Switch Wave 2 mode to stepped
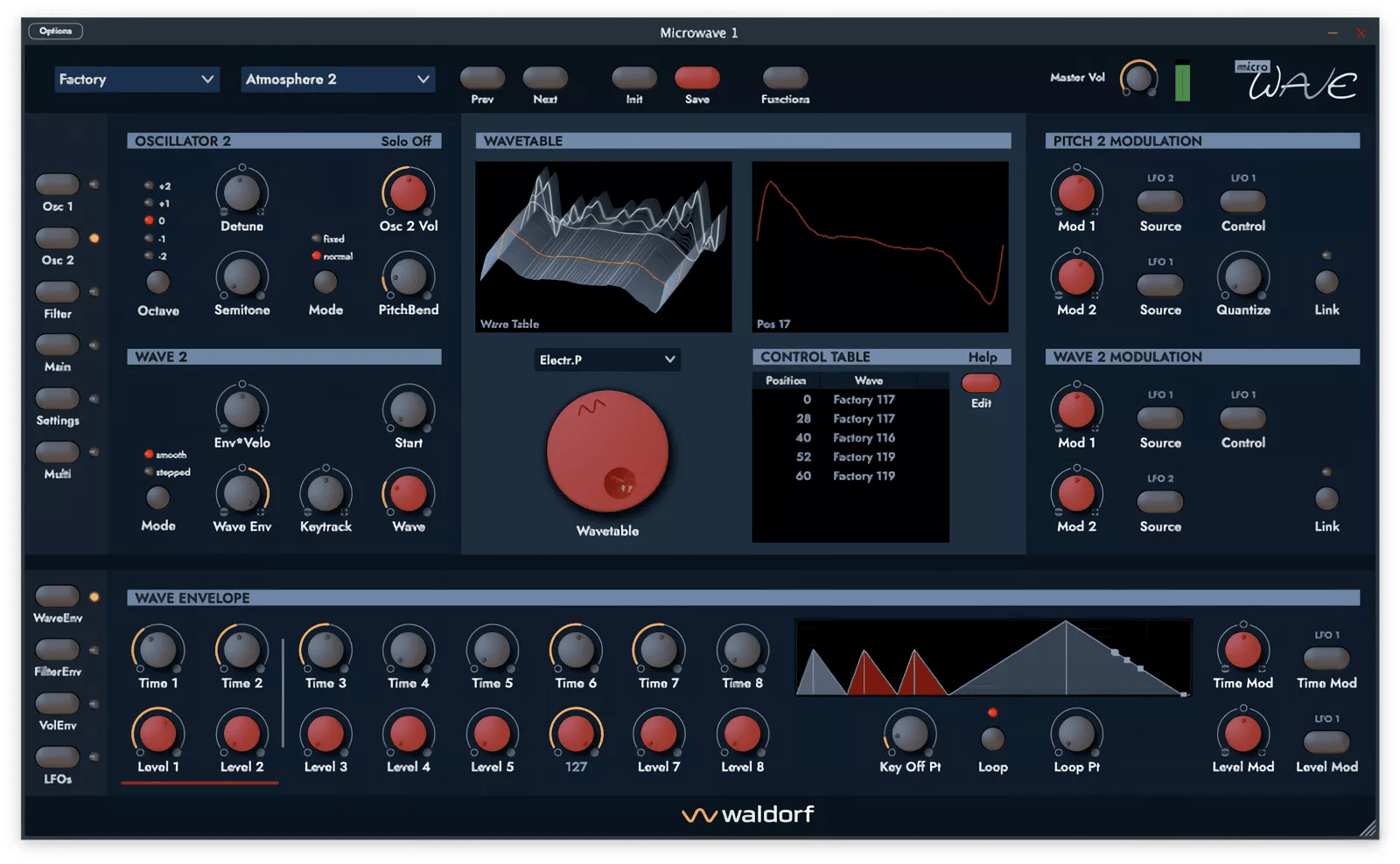 (150, 471)
